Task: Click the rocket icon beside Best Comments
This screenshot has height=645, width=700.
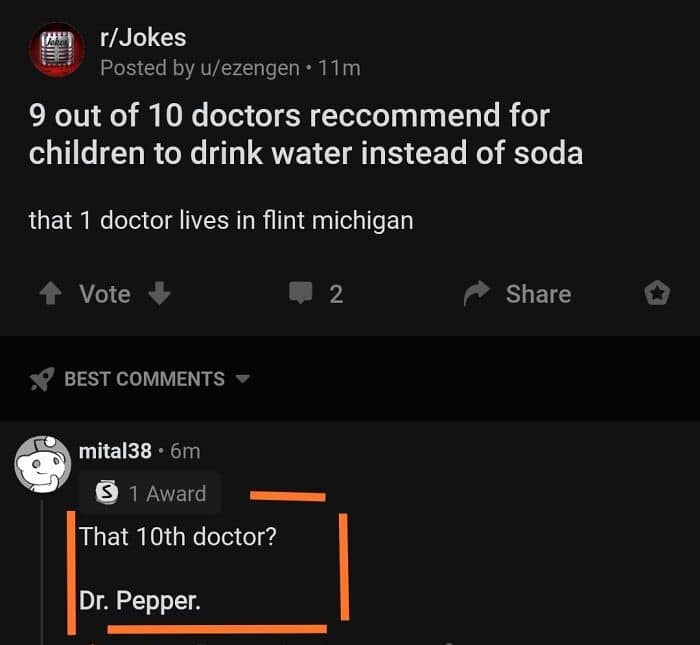Action: [42, 379]
